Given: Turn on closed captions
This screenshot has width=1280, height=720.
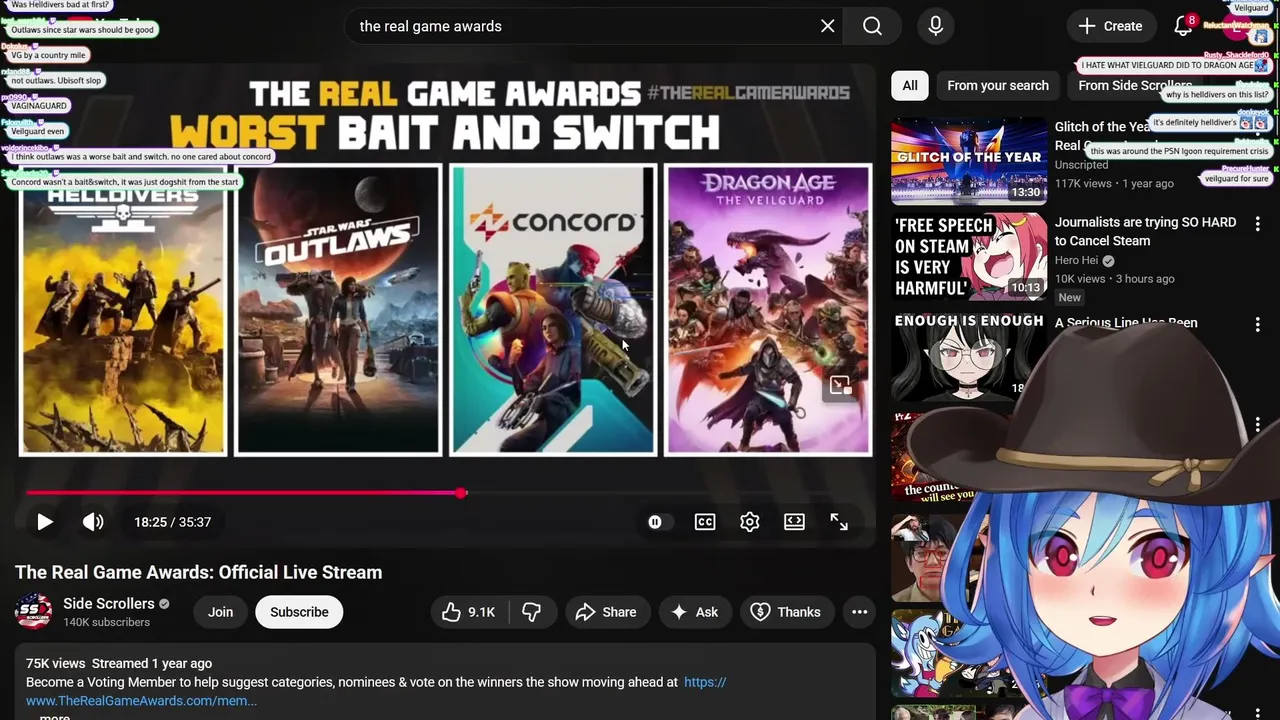Looking at the screenshot, I should [x=705, y=522].
